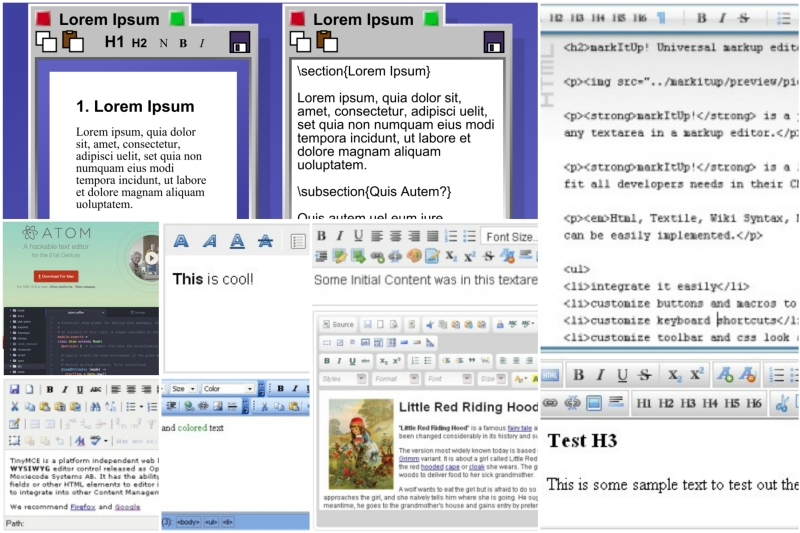This screenshot has height=533, width=800.
Task: Toggle underline U in the toolbar above 'Test H3'
Action: click(x=622, y=375)
